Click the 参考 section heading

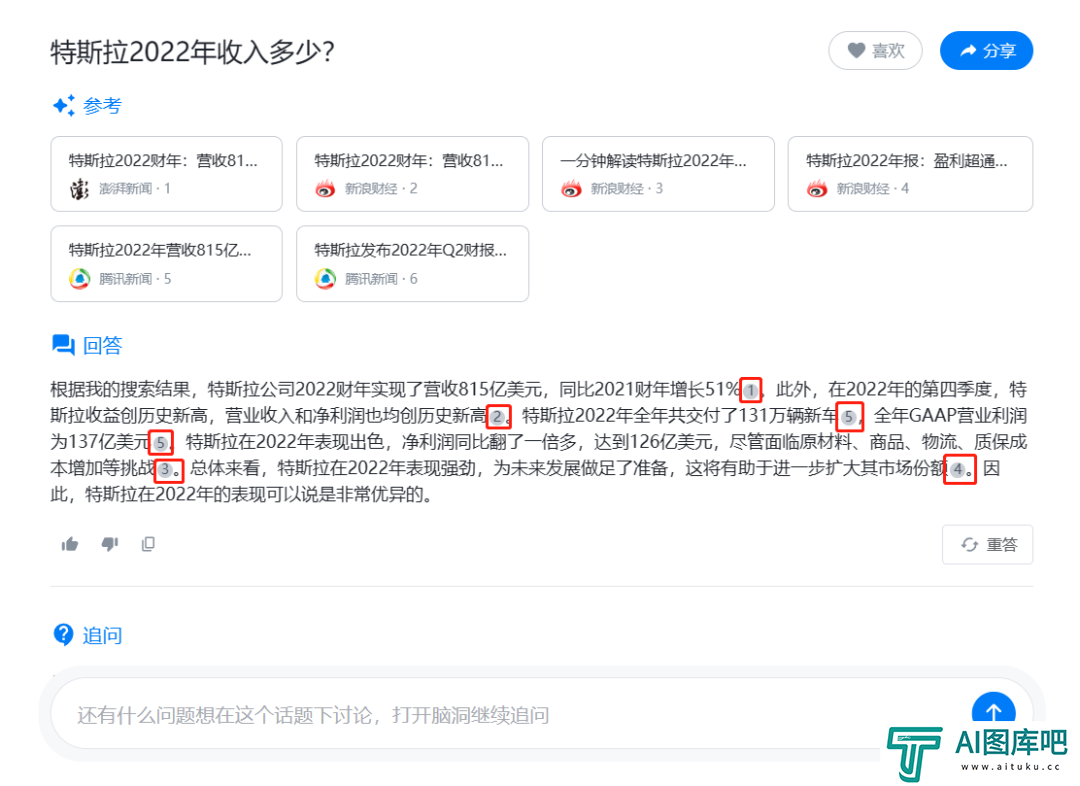pyautogui.click(x=102, y=105)
